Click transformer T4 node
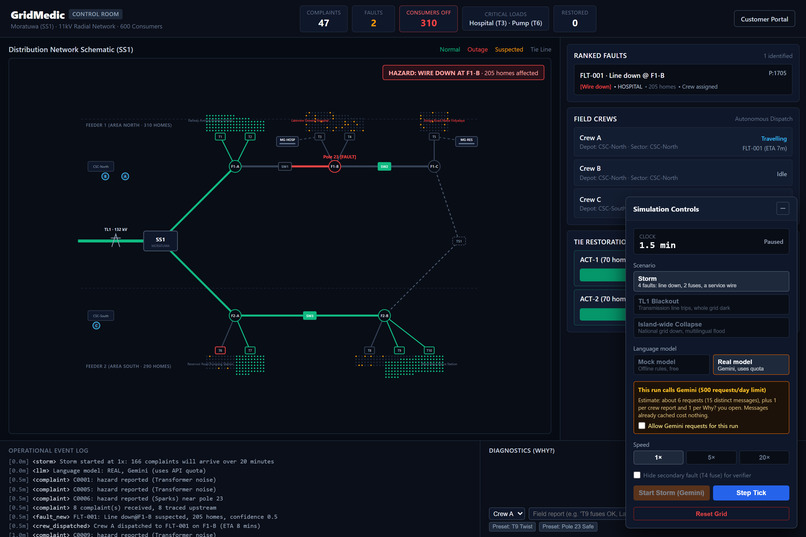Image resolution: width=806 pixels, height=537 pixels. tap(350, 137)
